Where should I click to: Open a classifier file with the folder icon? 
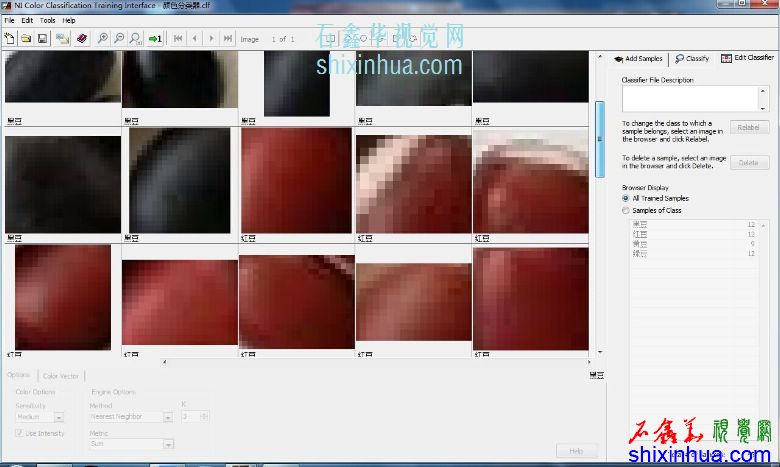tap(26, 39)
